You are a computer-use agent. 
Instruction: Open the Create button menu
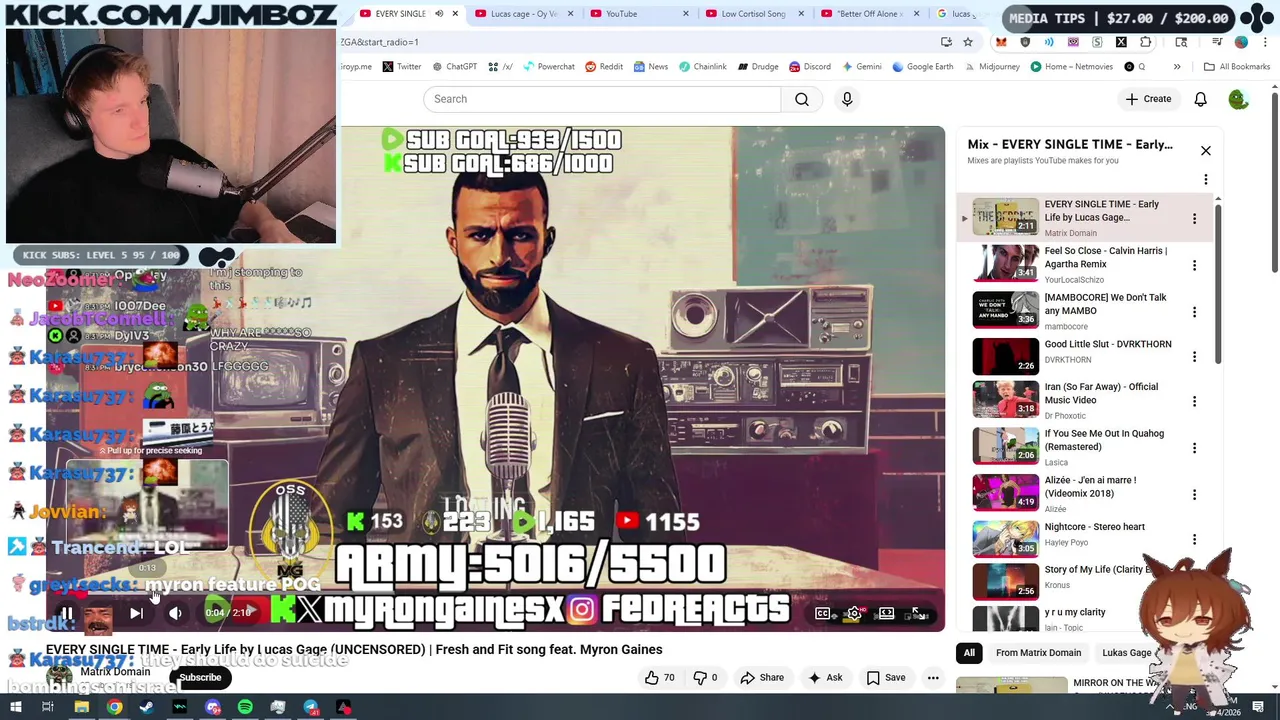(x=1148, y=99)
